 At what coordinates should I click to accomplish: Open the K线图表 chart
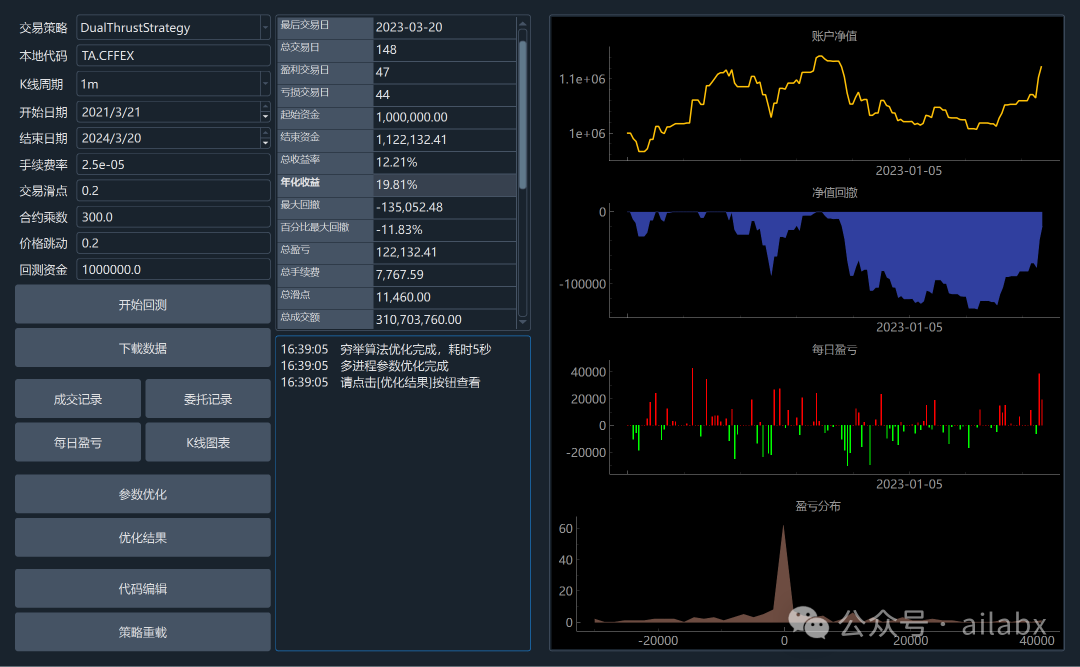208,442
